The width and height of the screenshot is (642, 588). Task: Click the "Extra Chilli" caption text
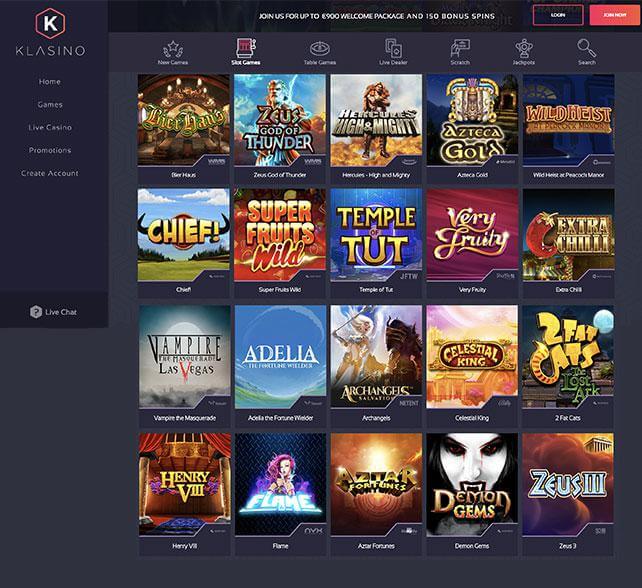point(569,289)
